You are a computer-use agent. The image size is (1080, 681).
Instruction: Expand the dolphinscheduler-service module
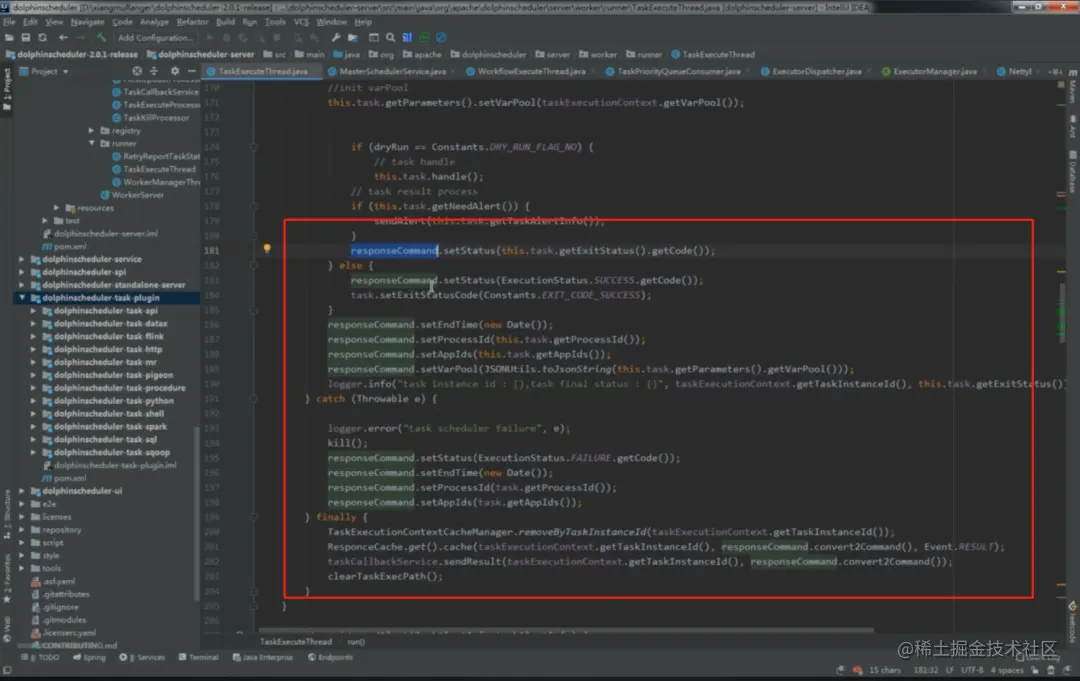pos(22,259)
